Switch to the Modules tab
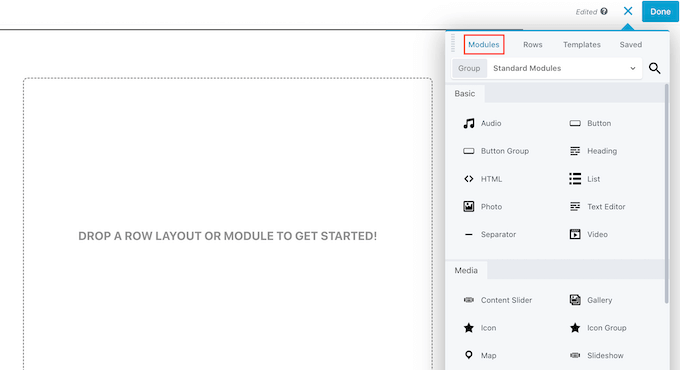 pyautogui.click(x=484, y=45)
